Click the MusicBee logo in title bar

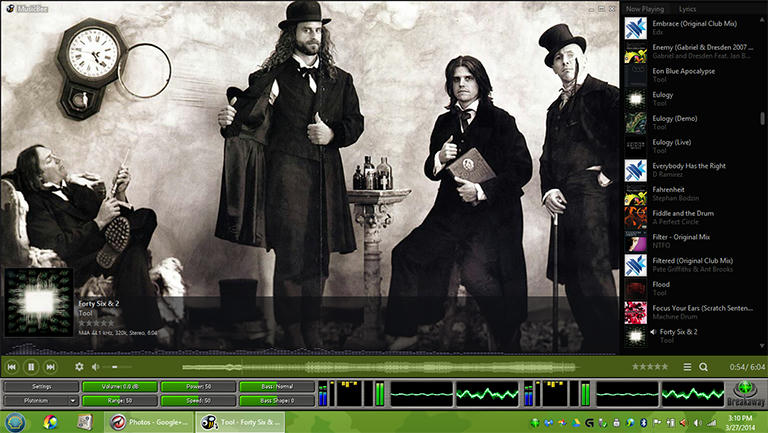(9, 8)
